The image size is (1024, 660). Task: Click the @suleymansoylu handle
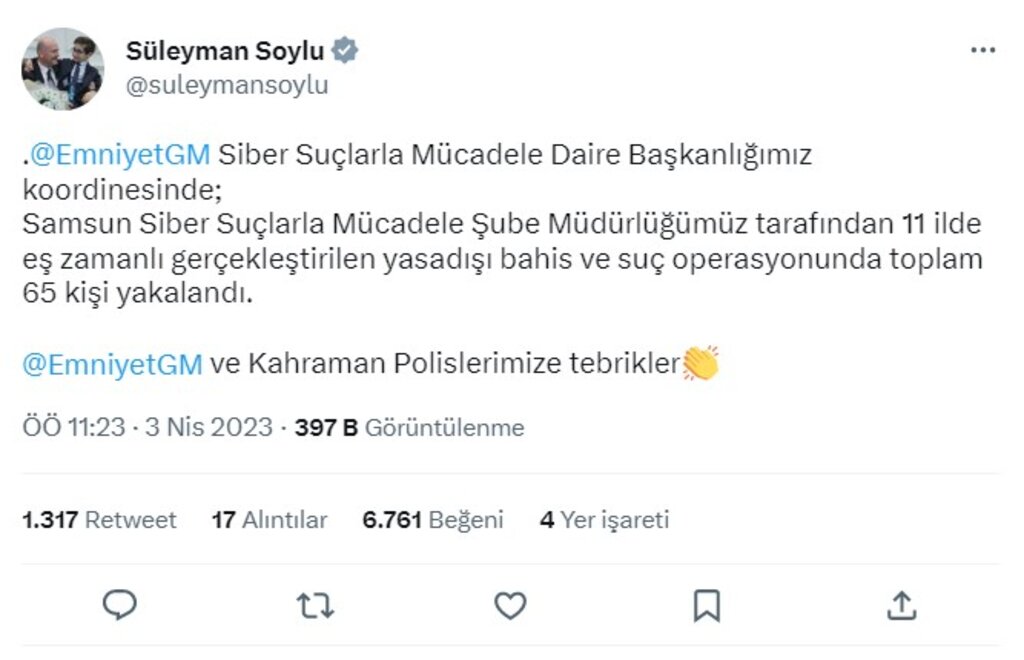pos(227,86)
